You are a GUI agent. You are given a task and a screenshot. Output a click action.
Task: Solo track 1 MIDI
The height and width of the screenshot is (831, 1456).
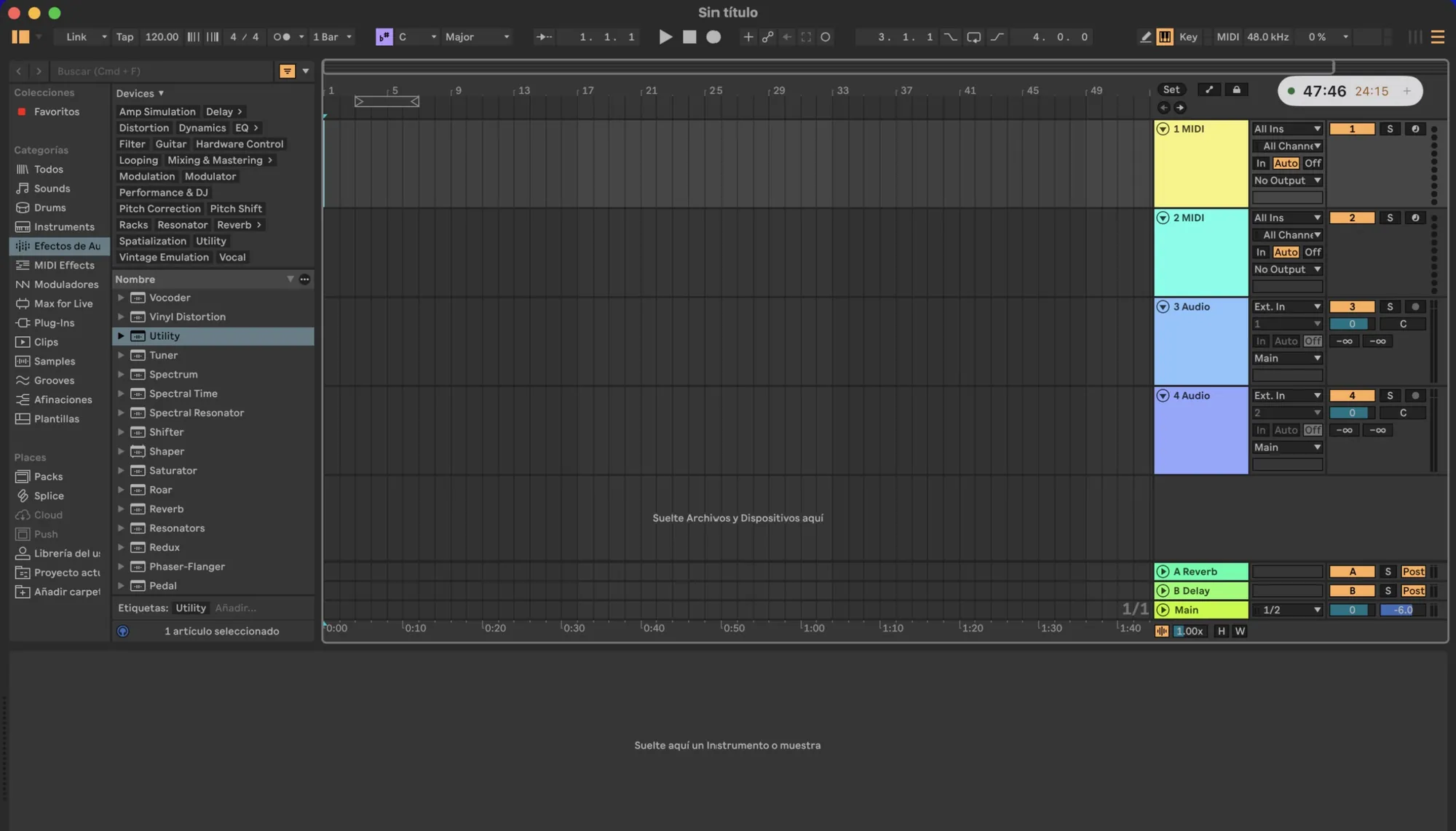click(1390, 129)
